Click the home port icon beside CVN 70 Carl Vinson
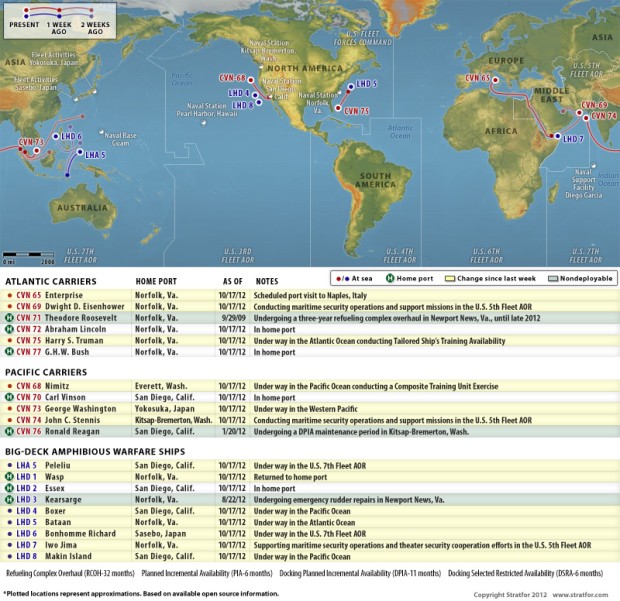 [9, 397]
